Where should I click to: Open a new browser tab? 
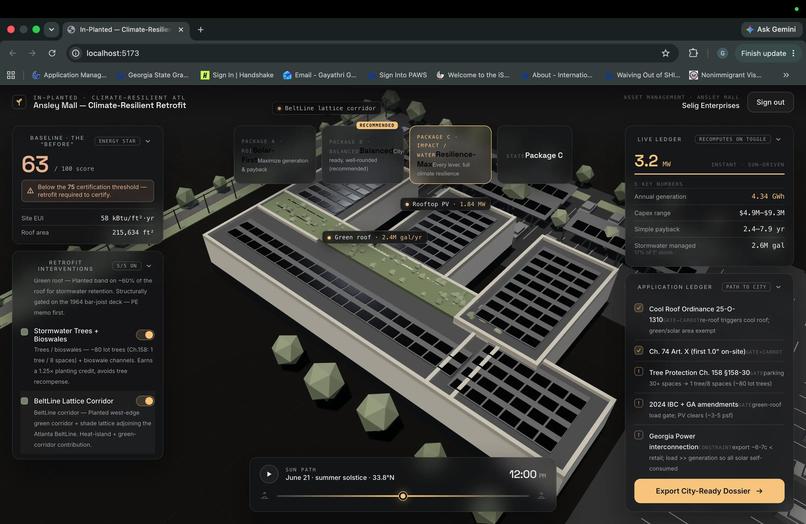[200, 30]
